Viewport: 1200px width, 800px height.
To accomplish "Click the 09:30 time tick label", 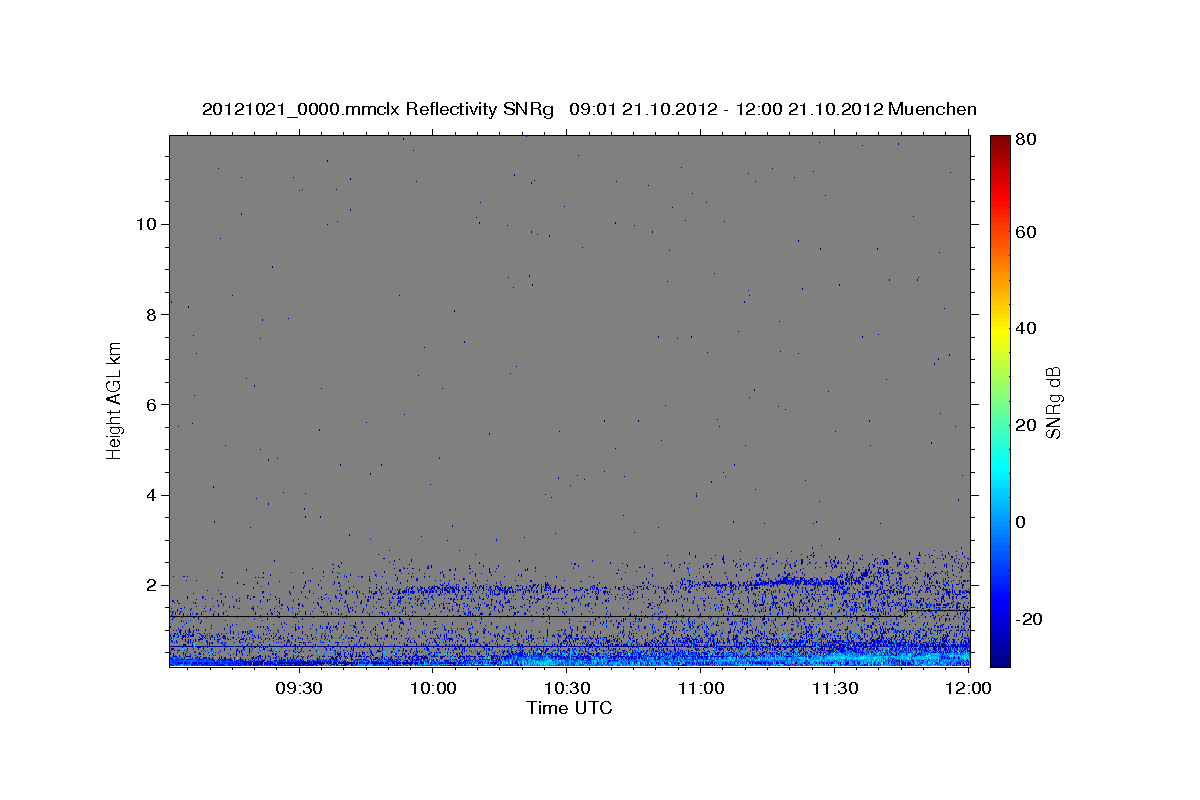I will tap(299, 689).
